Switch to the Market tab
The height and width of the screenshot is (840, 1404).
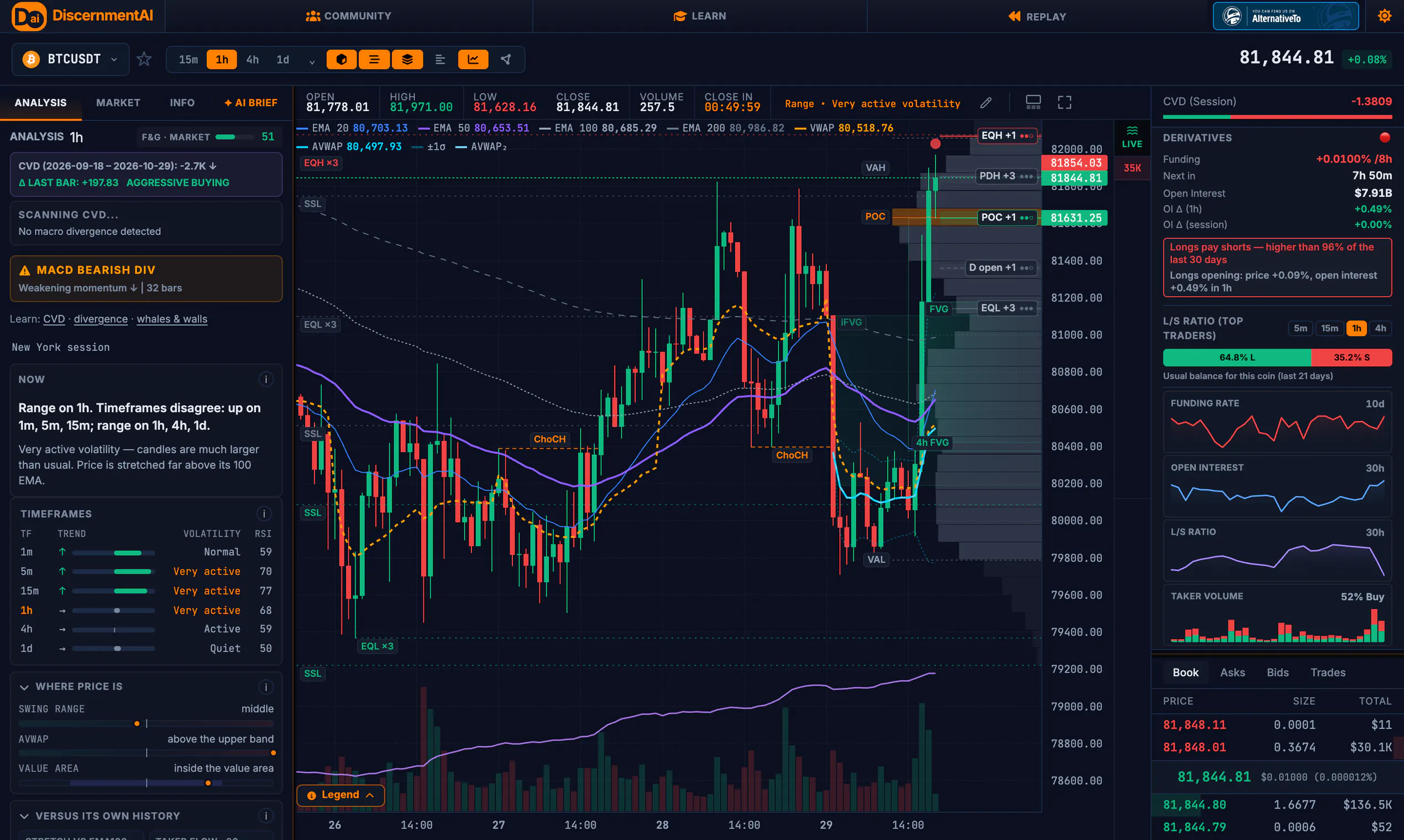[x=118, y=102]
